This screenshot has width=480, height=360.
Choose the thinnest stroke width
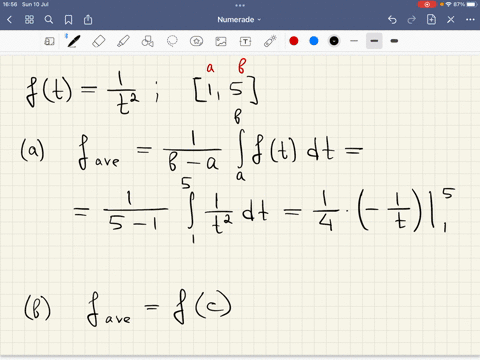click(x=354, y=41)
